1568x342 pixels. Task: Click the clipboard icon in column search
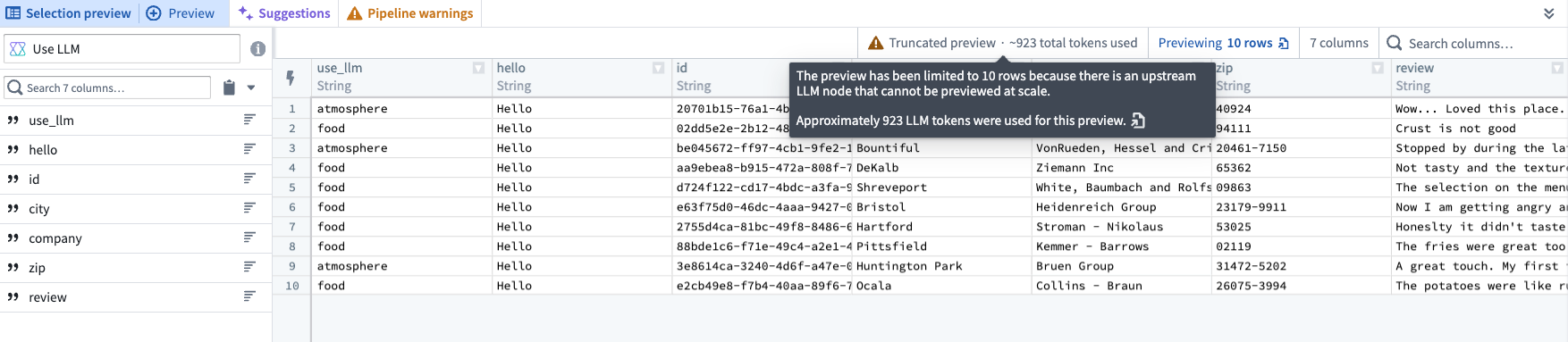229,88
